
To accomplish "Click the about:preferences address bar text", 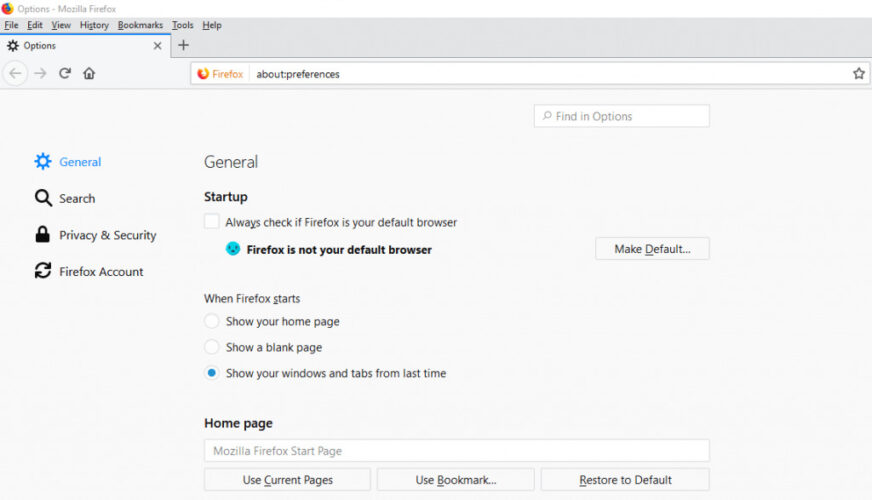I will (x=298, y=74).
